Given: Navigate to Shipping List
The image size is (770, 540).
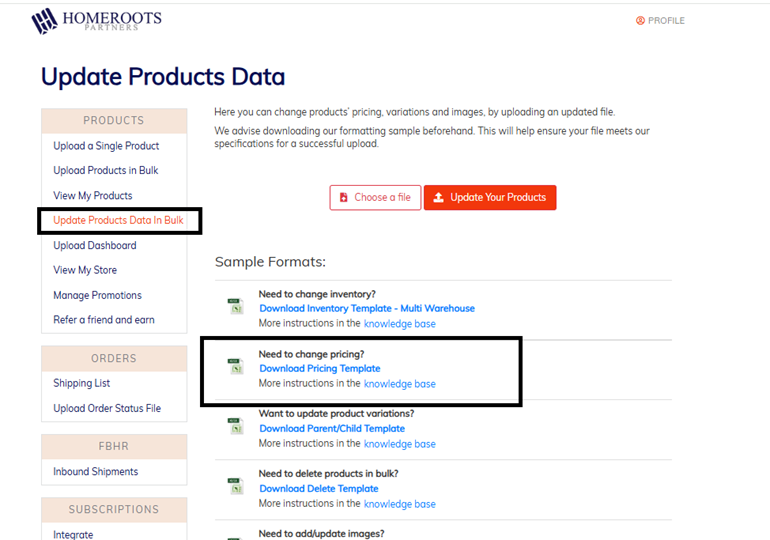Looking at the screenshot, I should [81, 384].
